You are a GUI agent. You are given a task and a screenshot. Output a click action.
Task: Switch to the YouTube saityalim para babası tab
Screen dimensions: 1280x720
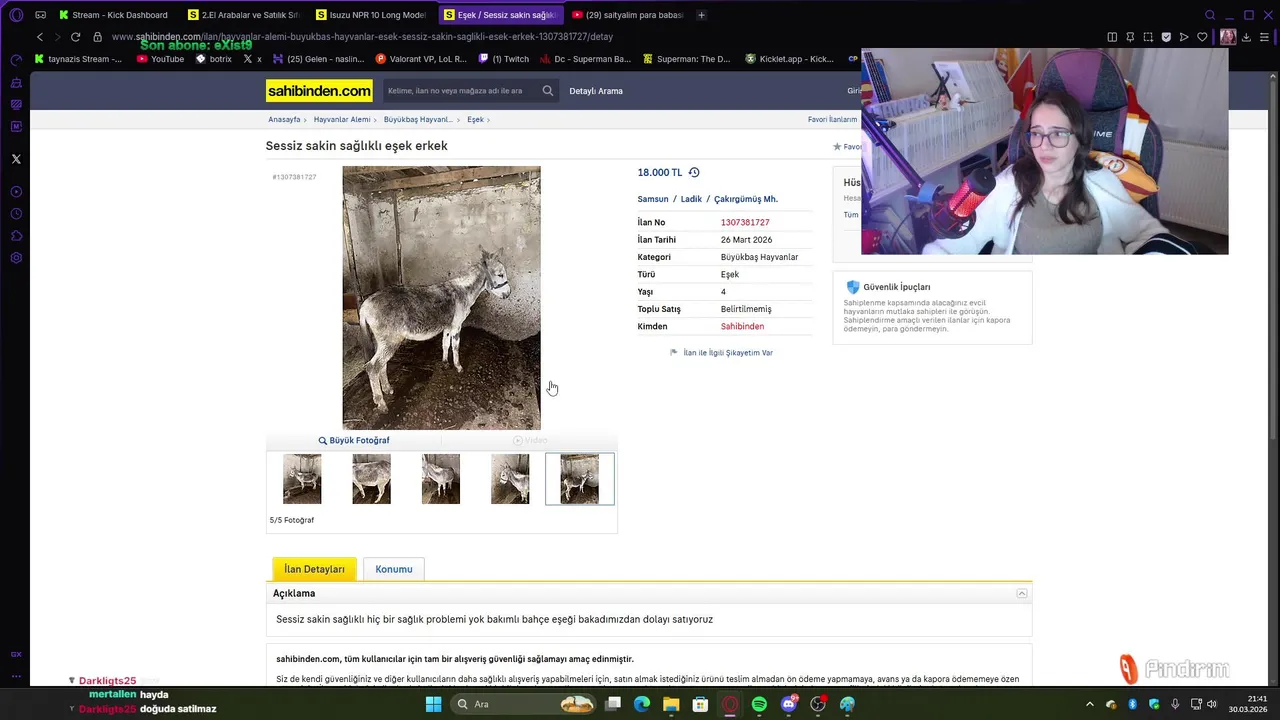(x=628, y=15)
